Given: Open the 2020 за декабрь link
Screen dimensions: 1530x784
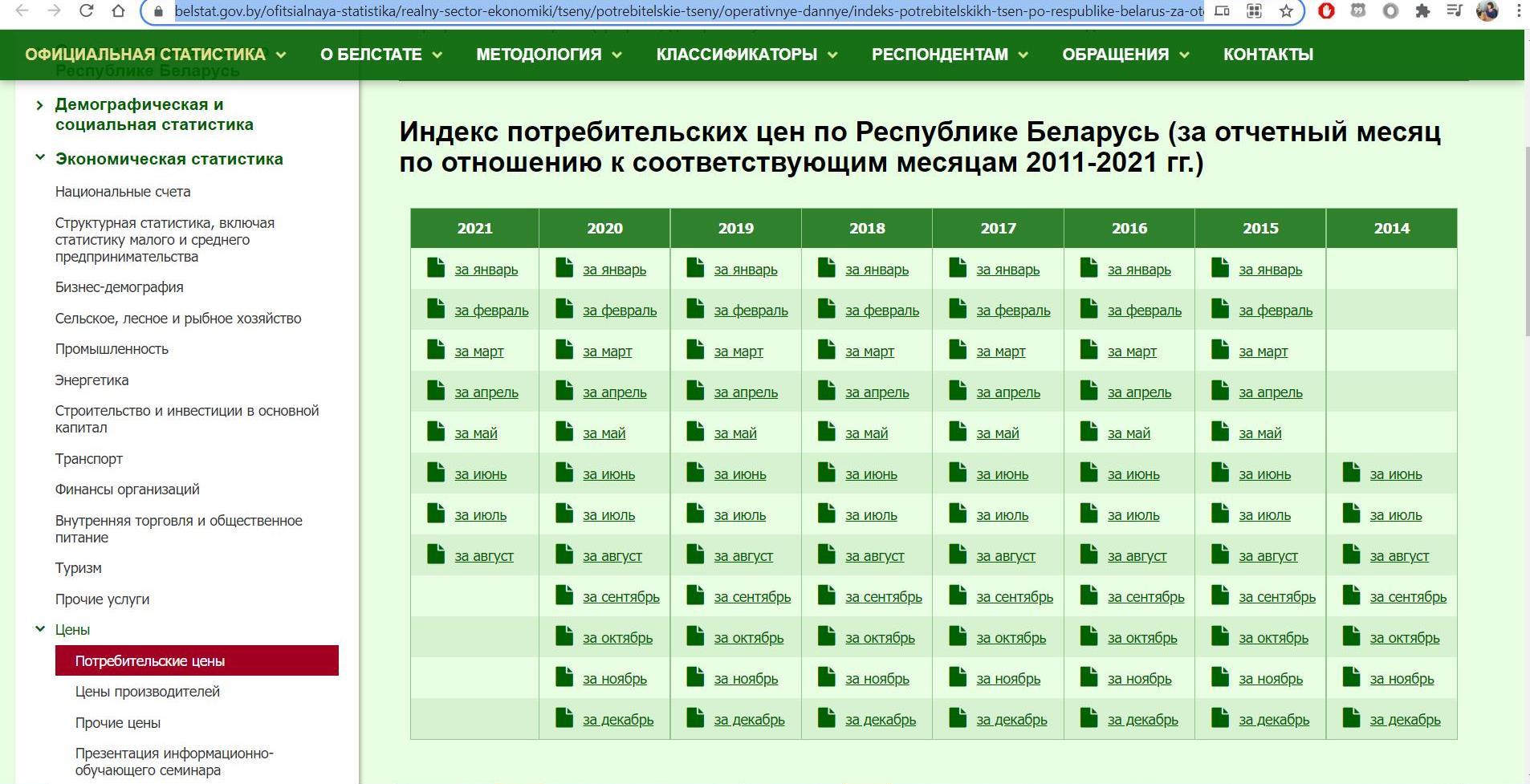Looking at the screenshot, I should click(618, 720).
